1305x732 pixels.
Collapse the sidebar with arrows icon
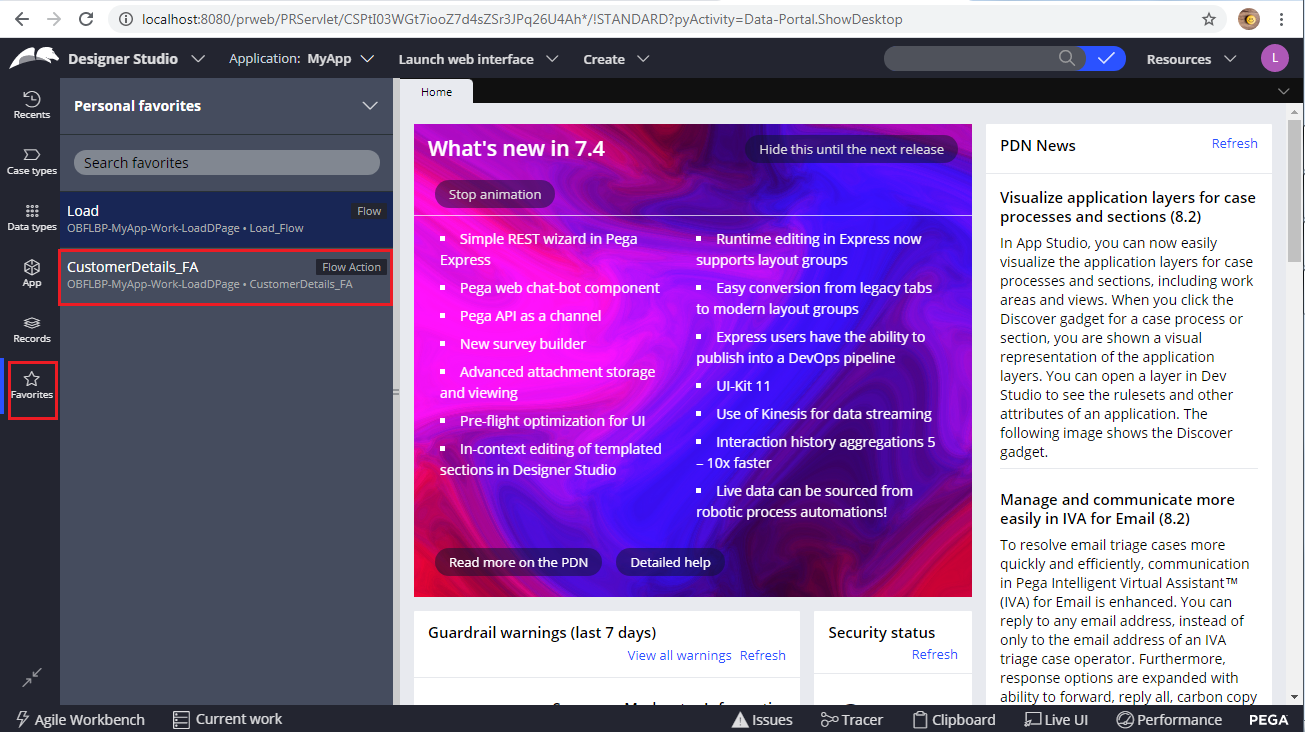coord(32,677)
